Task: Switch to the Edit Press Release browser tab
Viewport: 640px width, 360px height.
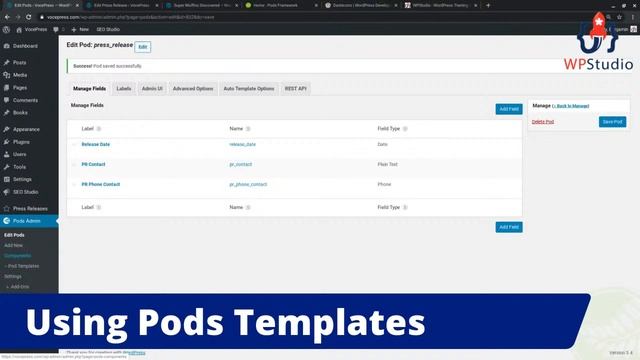Action: point(121,5)
